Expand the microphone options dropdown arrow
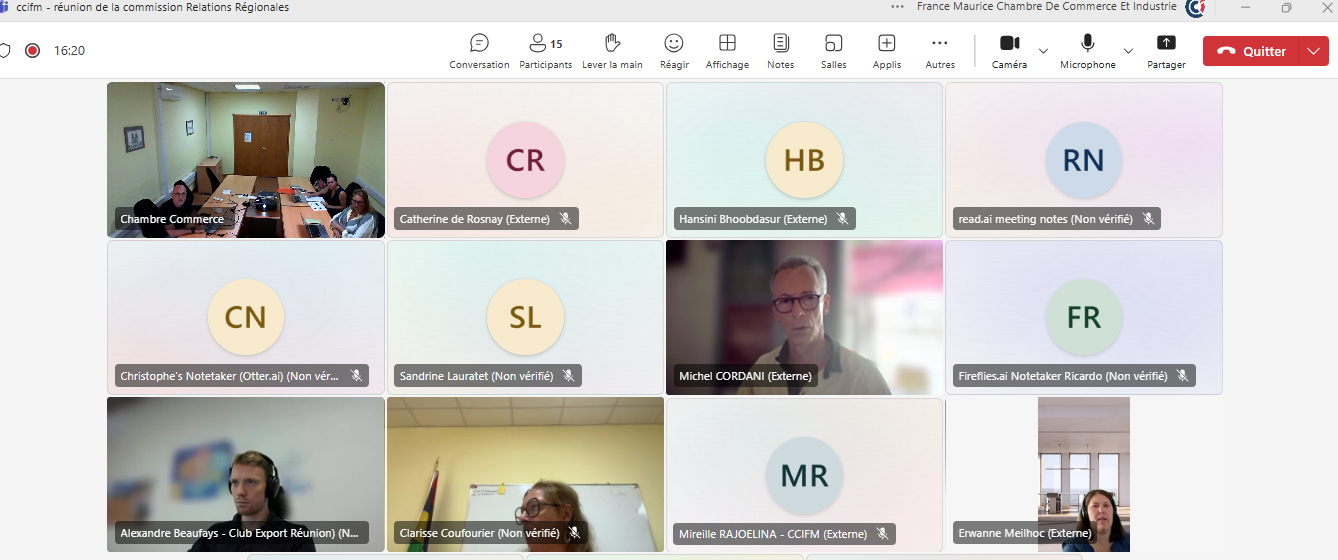1338x560 pixels. (1128, 51)
